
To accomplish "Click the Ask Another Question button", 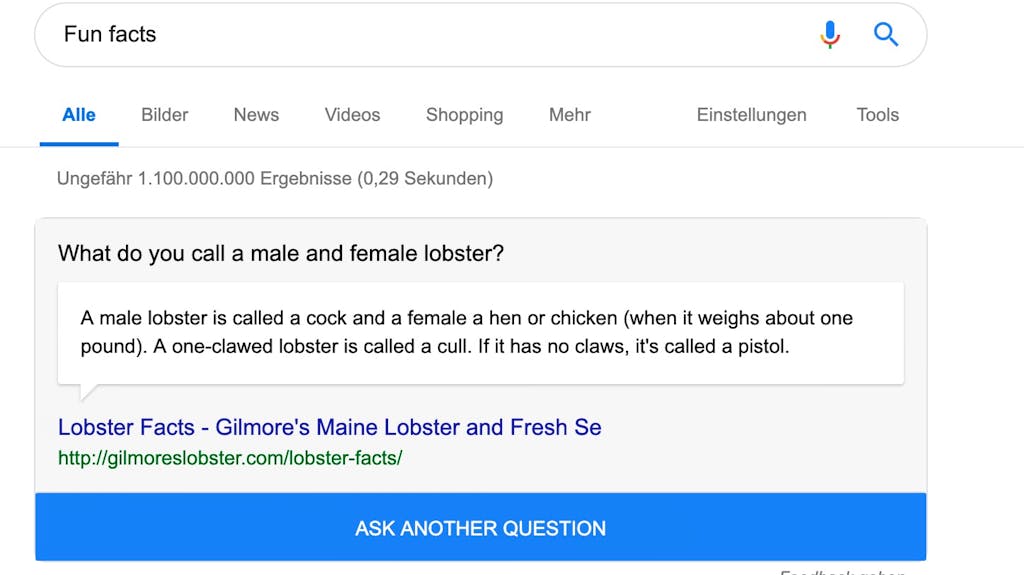I will 481,527.
